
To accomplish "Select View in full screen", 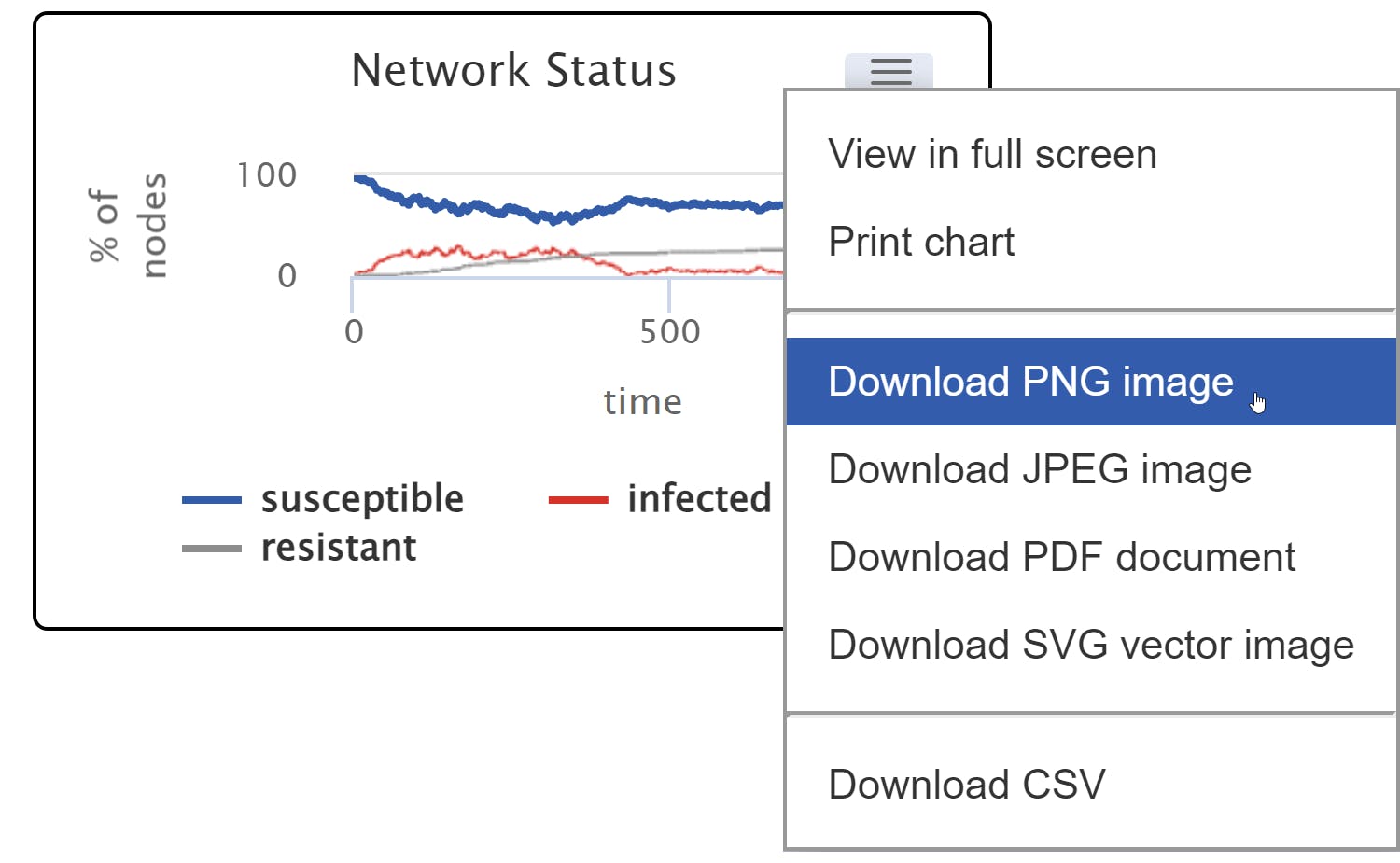I will [x=992, y=154].
